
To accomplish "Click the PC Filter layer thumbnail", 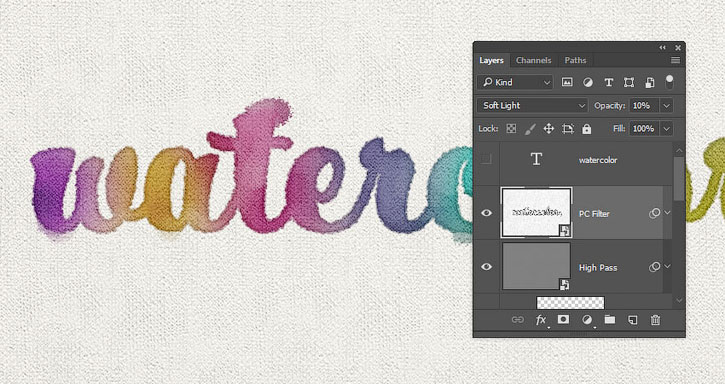I will 536,213.
